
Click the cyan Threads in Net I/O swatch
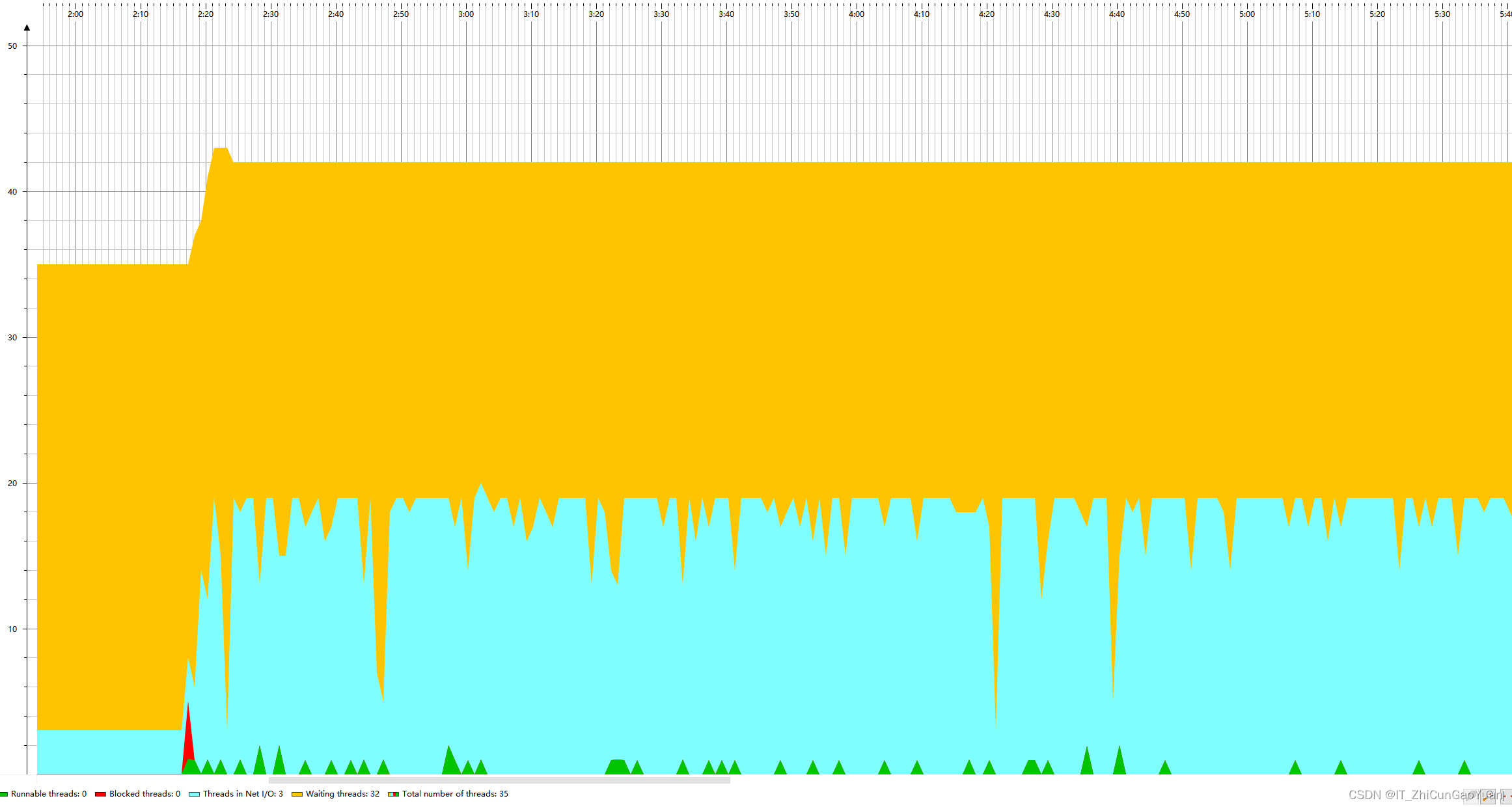tap(194, 794)
